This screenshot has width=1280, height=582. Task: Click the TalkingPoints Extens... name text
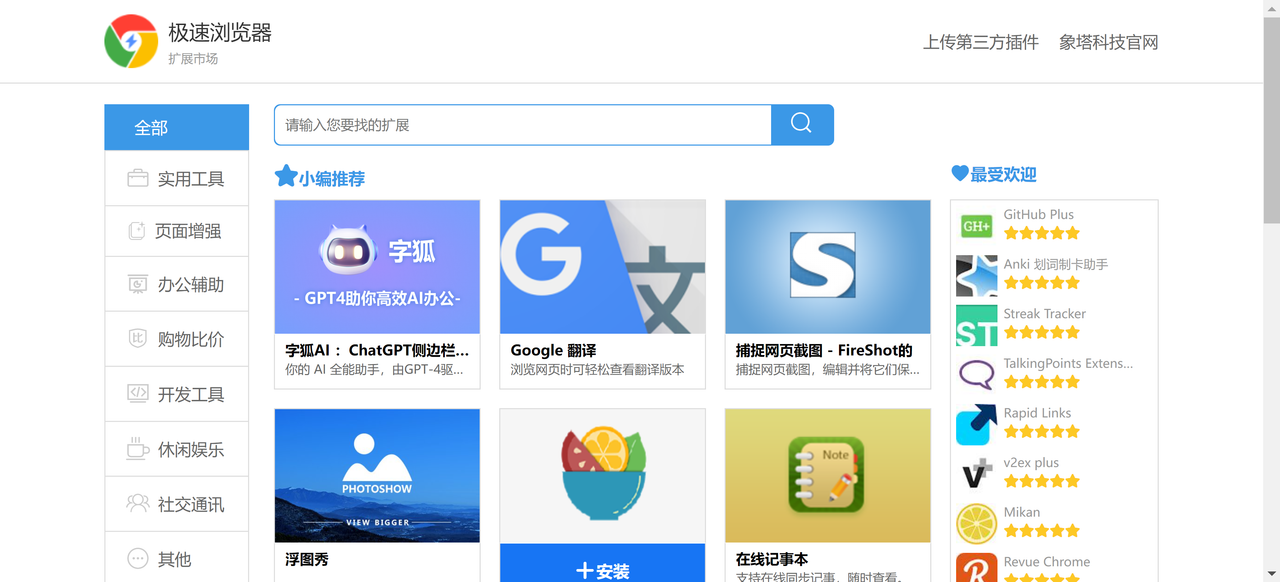(1068, 363)
